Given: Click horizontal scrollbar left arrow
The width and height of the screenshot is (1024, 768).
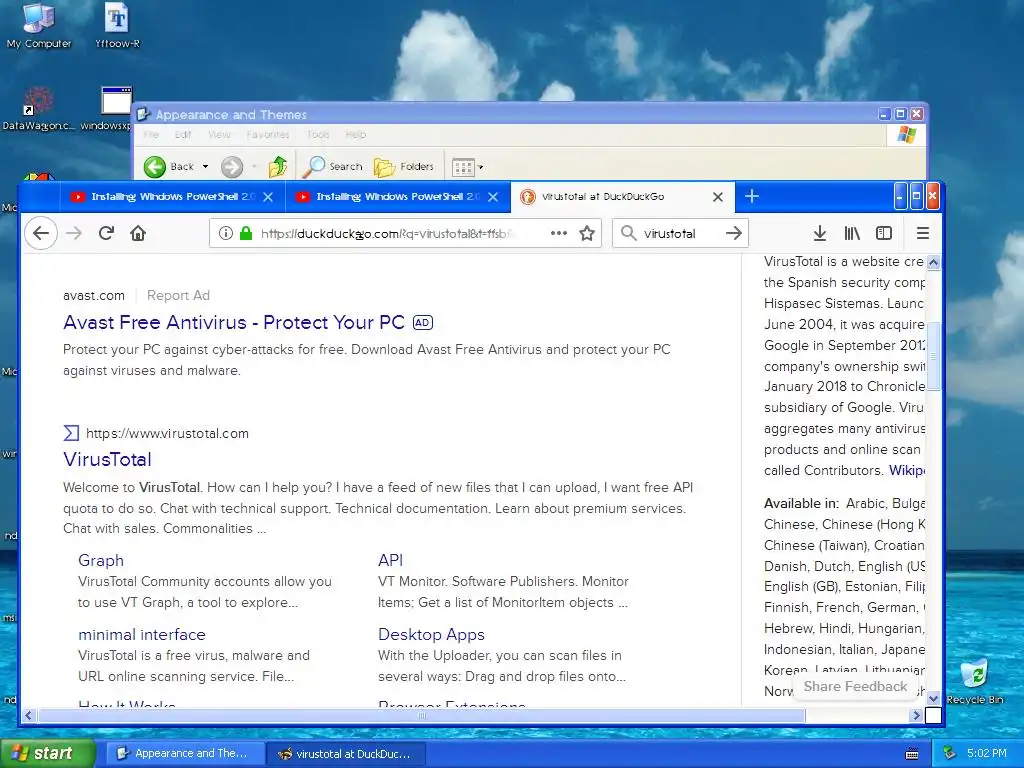Looking at the screenshot, I should (28, 716).
